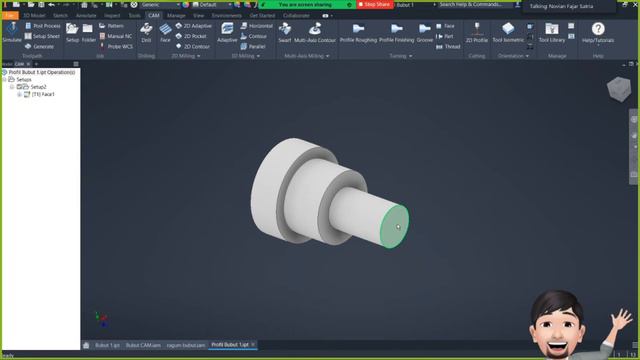The width and height of the screenshot is (640, 360).
Task: Choose 3D Adaptive milling
Action: pyautogui.click(x=227, y=33)
